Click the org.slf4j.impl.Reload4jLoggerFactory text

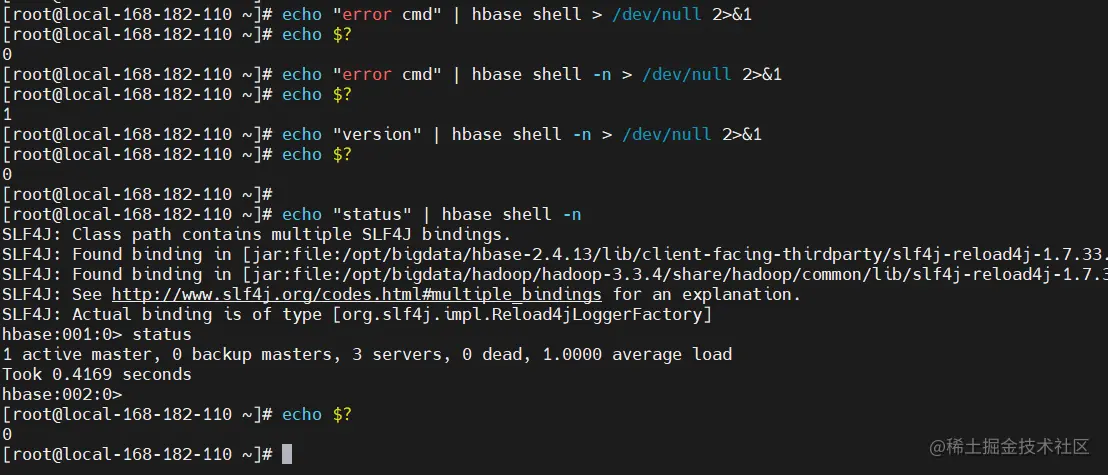coord(521,314)
